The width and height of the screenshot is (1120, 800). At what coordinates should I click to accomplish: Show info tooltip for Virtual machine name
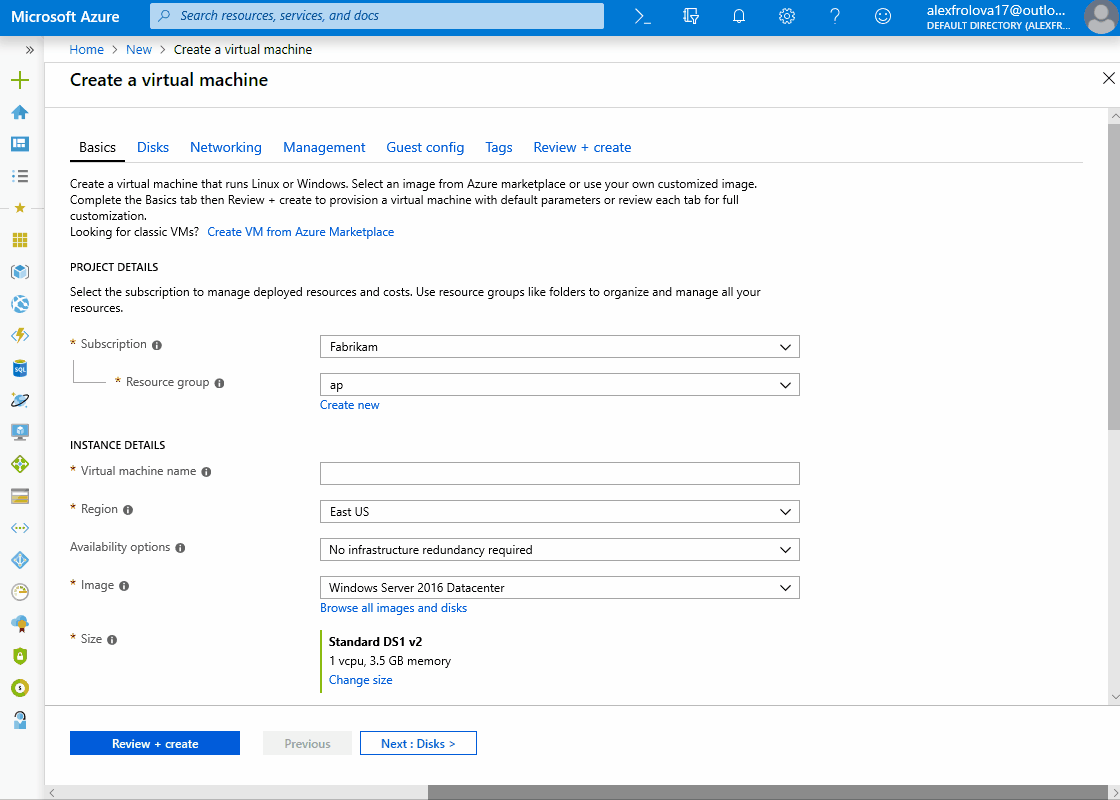206,472
